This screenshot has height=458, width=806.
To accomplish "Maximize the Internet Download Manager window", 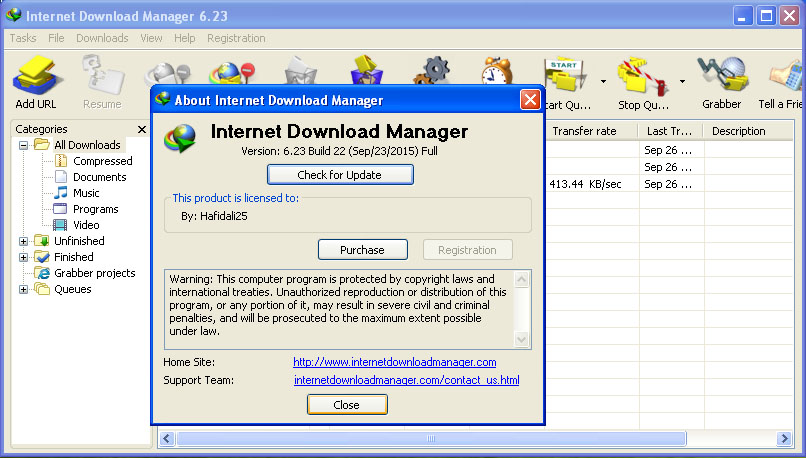I will (766, 16).
